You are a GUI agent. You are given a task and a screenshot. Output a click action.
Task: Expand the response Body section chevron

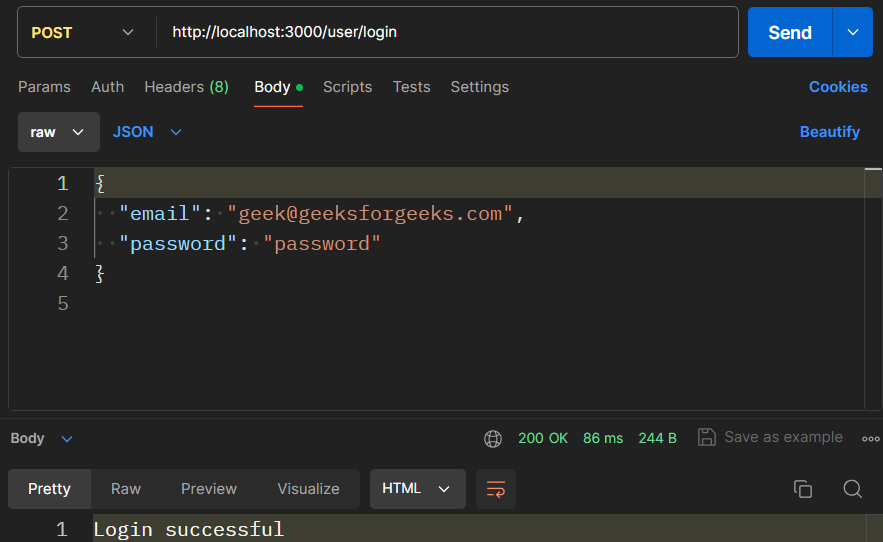coord(67,438)
